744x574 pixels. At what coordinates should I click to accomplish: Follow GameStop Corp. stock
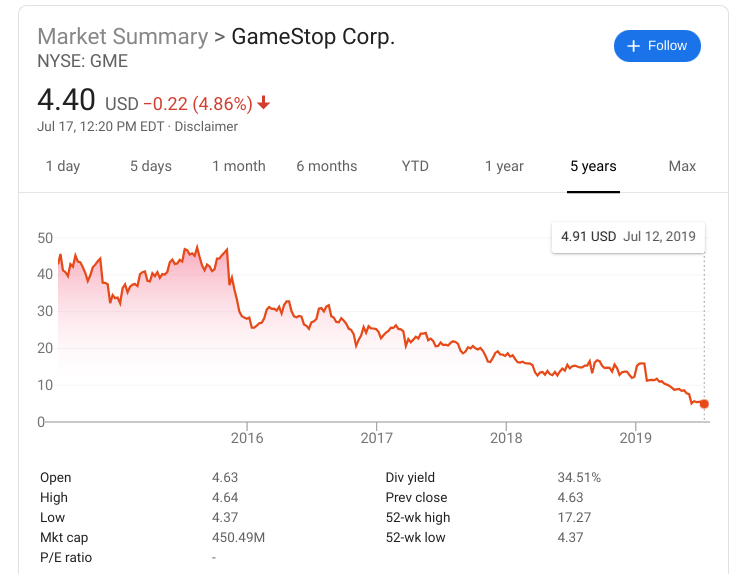point(657,46)
